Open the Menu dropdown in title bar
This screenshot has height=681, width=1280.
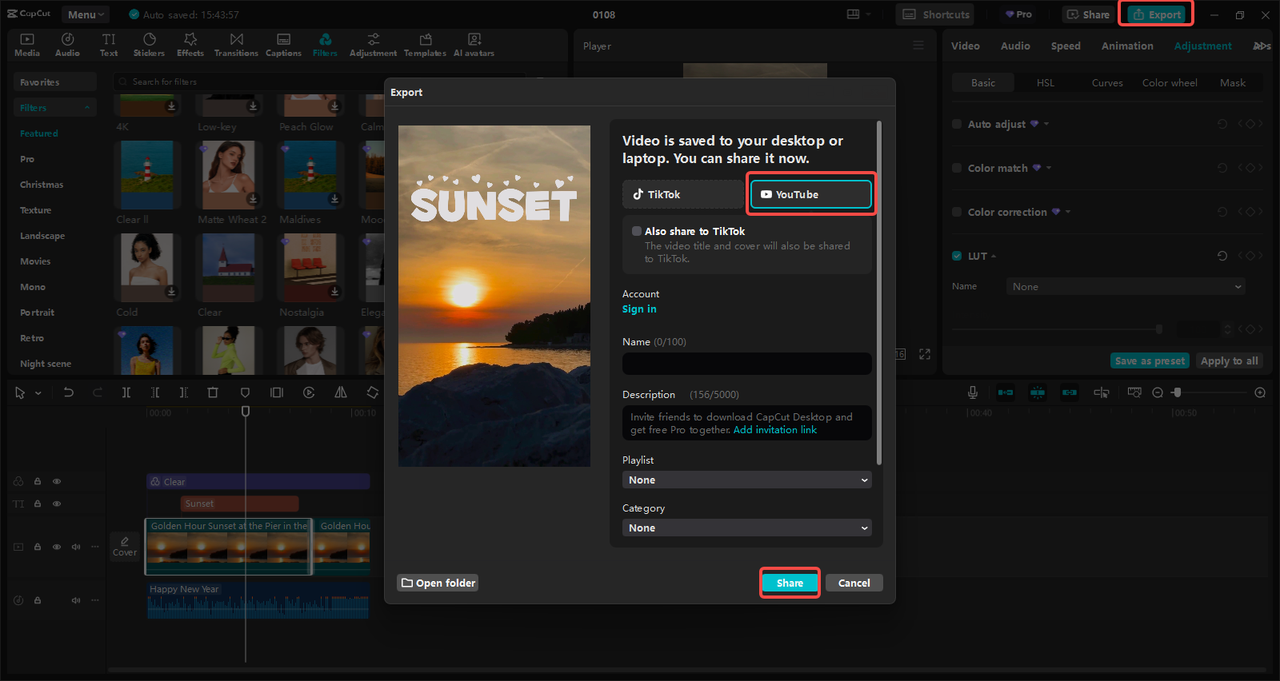(85, 14)
